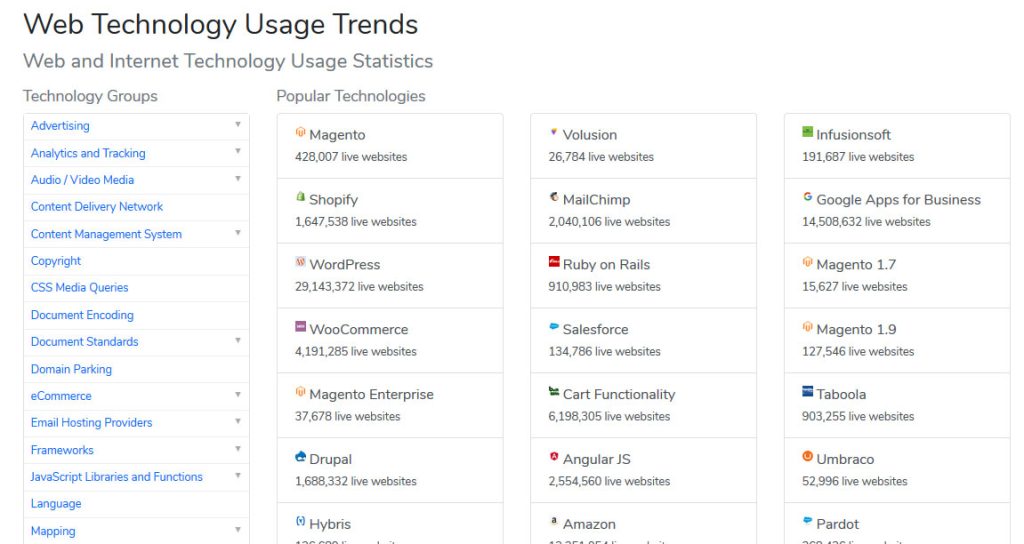Expand Analytics and Tracking dropdown arrow
The height and width of the screenshot is (544, 1024).
[238, 152]
